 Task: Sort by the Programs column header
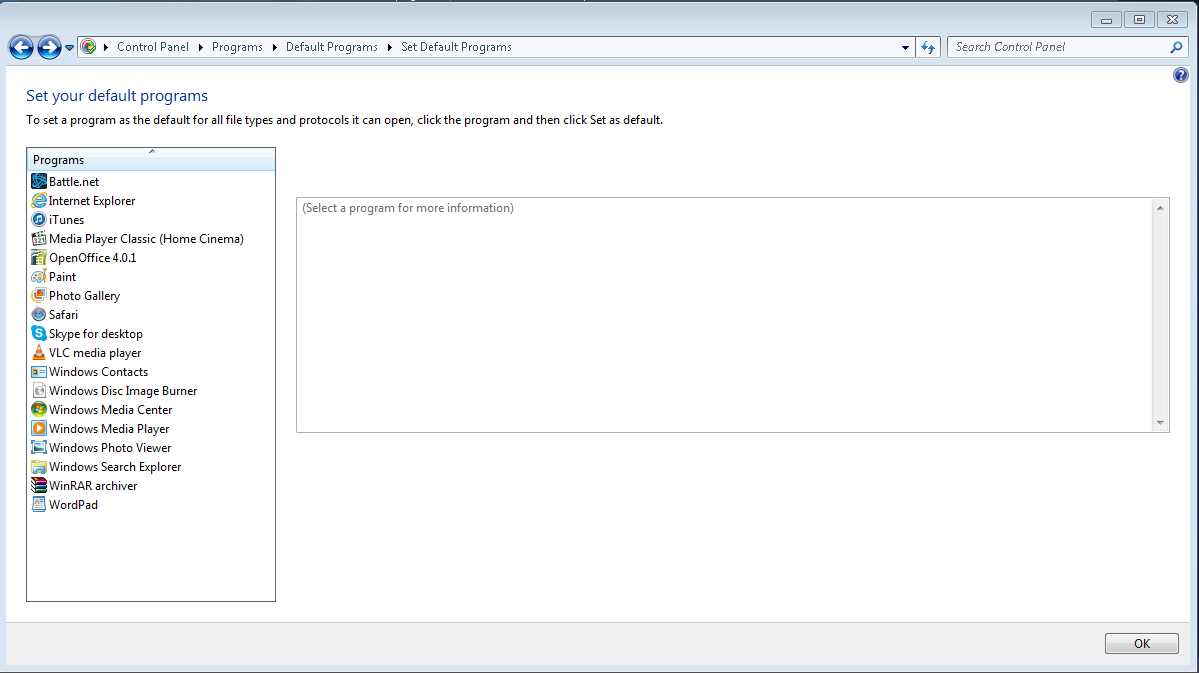coord(151,160)
